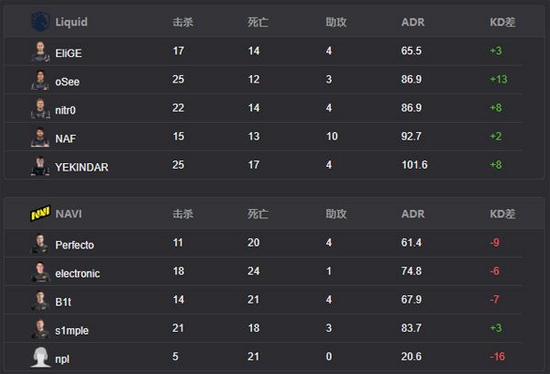Click oSee's +13 KD difference value
550x374 pixels.
[x=498, y=79]
